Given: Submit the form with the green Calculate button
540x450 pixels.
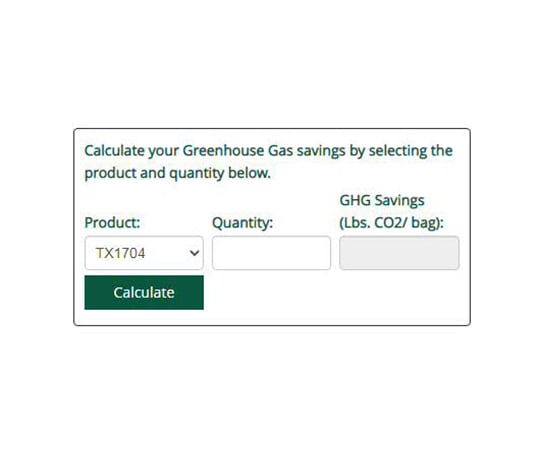Looking at the screenshot, I should 144,293.
